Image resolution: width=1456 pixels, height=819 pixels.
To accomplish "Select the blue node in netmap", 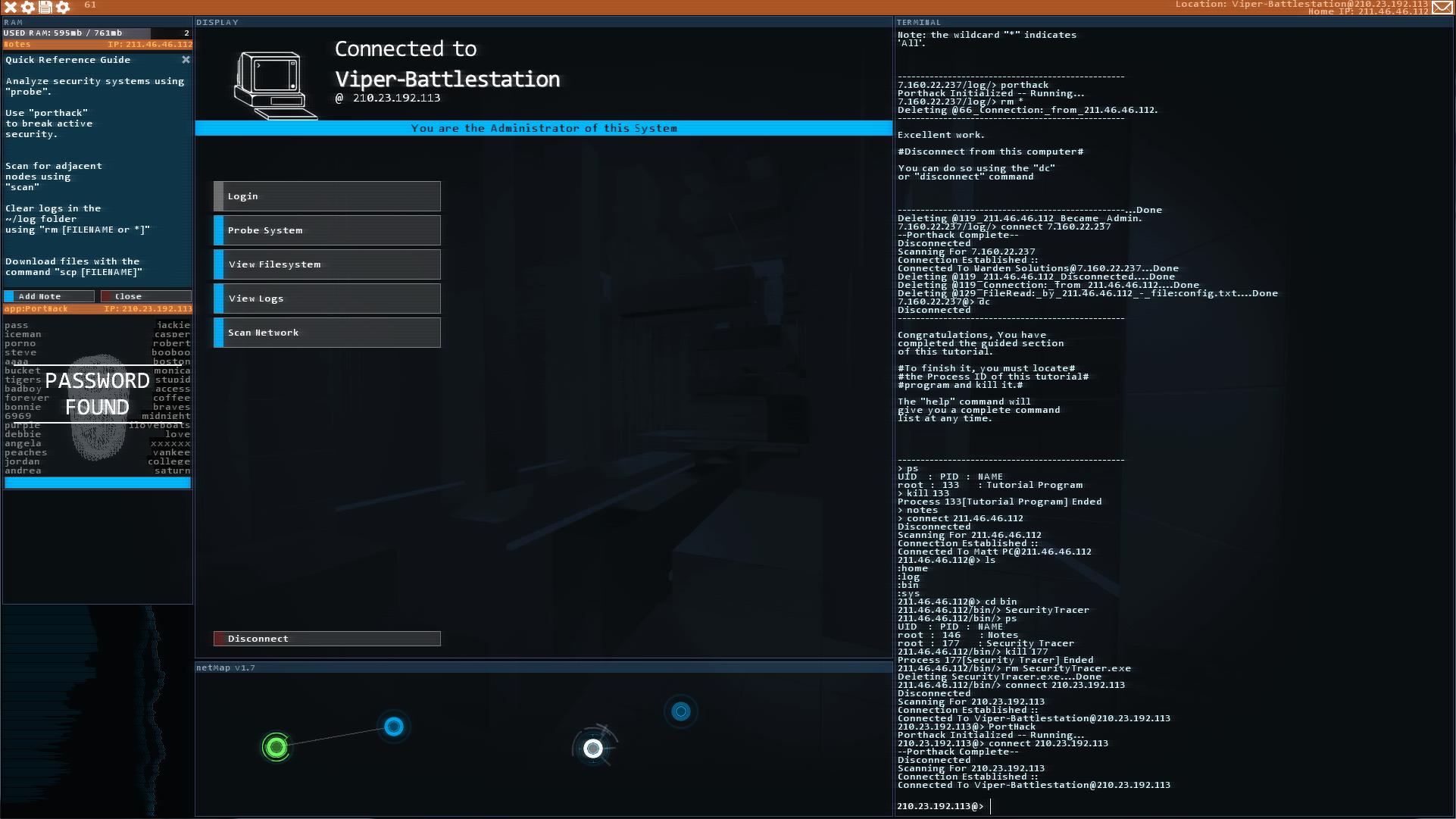I will tap(393, 726).
